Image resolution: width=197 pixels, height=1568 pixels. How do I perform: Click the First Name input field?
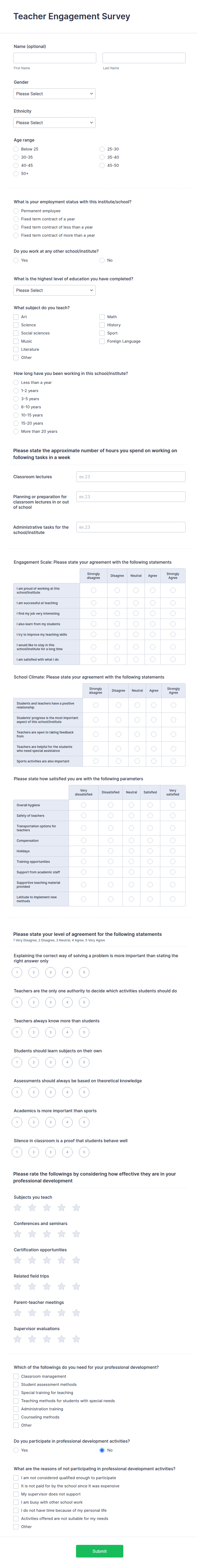(x=54, y=57)
